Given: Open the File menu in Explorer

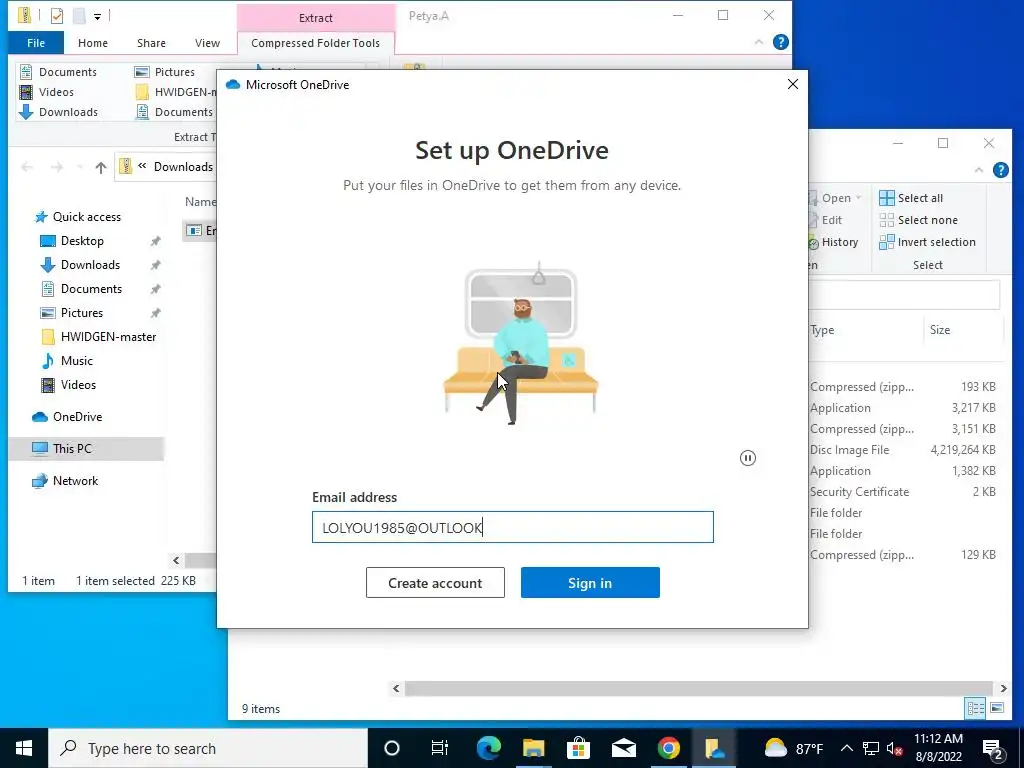Looking at the screenshot, I should coord(36,43).
